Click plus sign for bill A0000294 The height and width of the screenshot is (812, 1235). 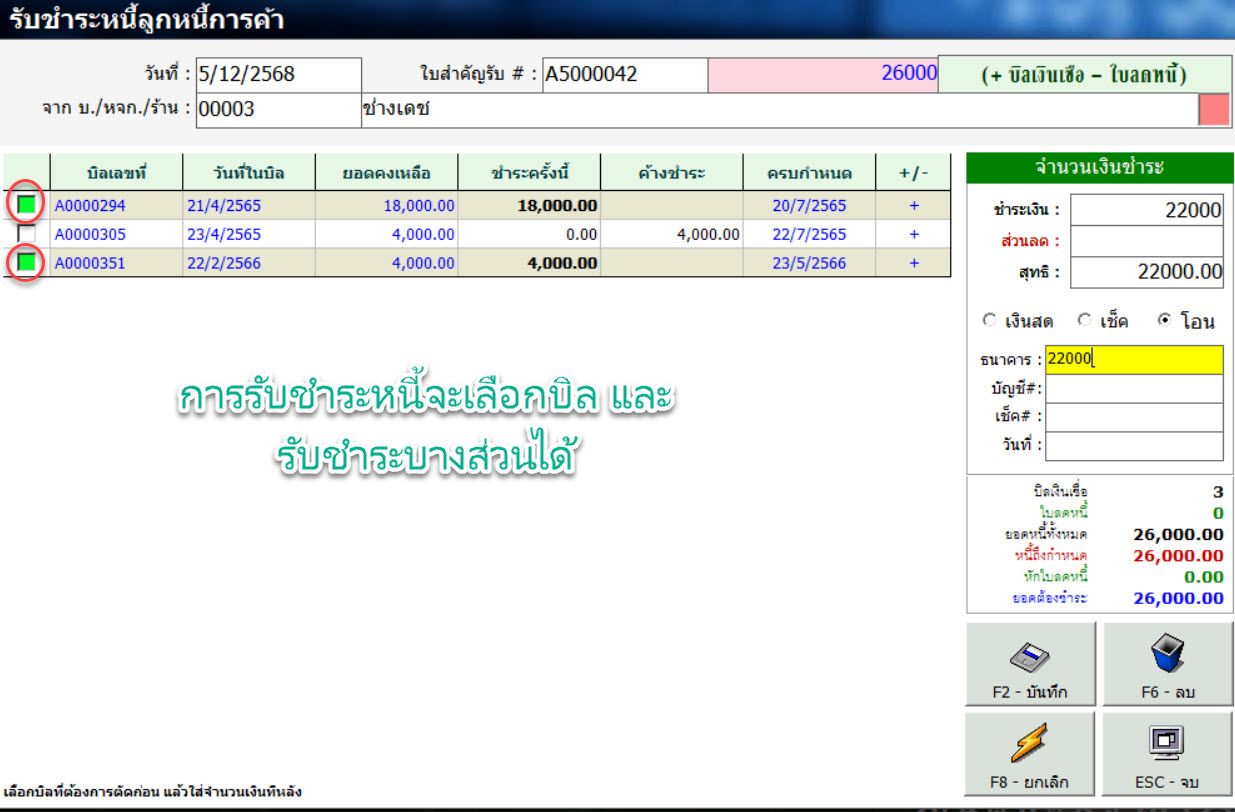pyautogui.click(x=913, y=205)
